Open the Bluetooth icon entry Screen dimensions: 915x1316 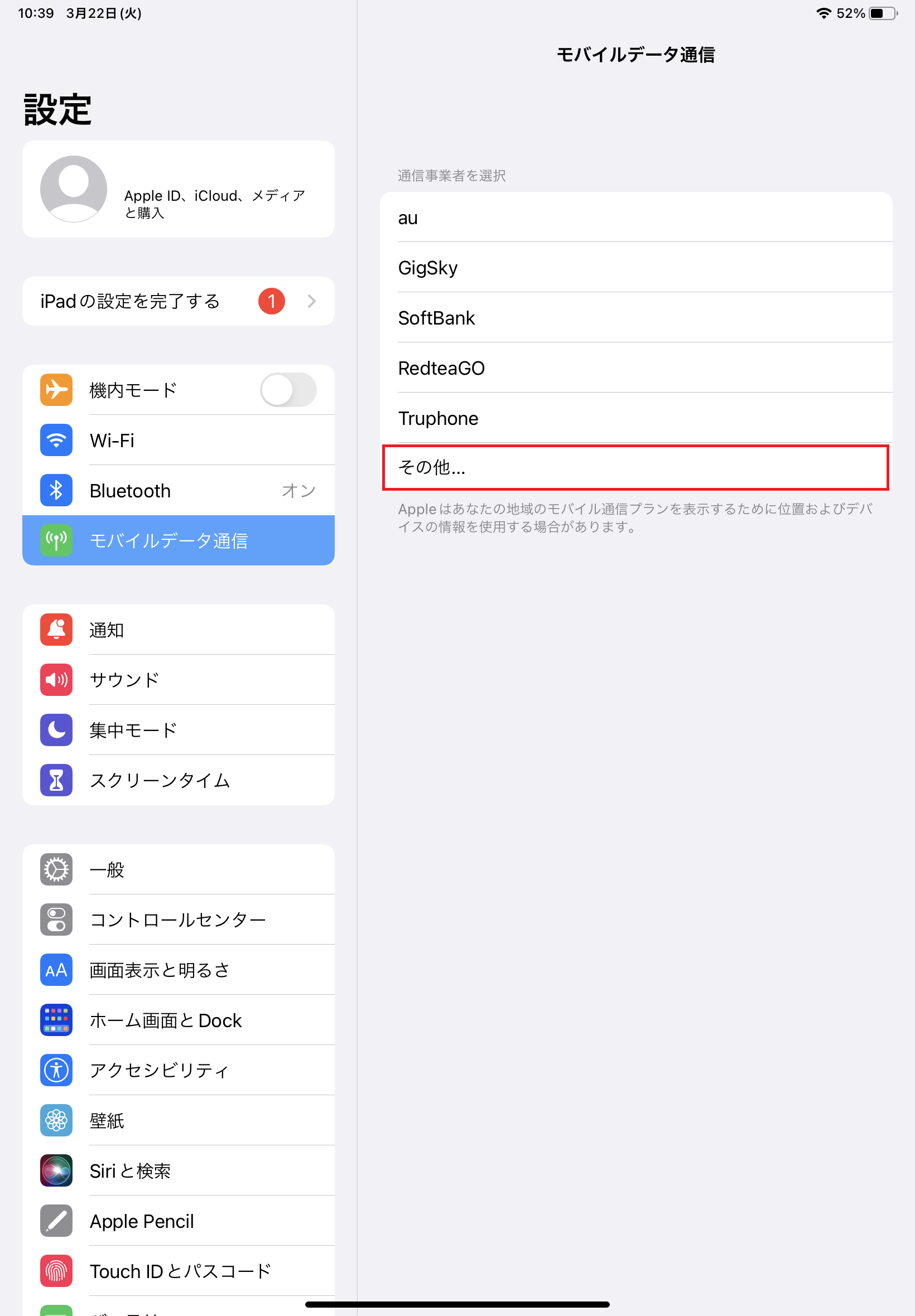tap(56, 490)
